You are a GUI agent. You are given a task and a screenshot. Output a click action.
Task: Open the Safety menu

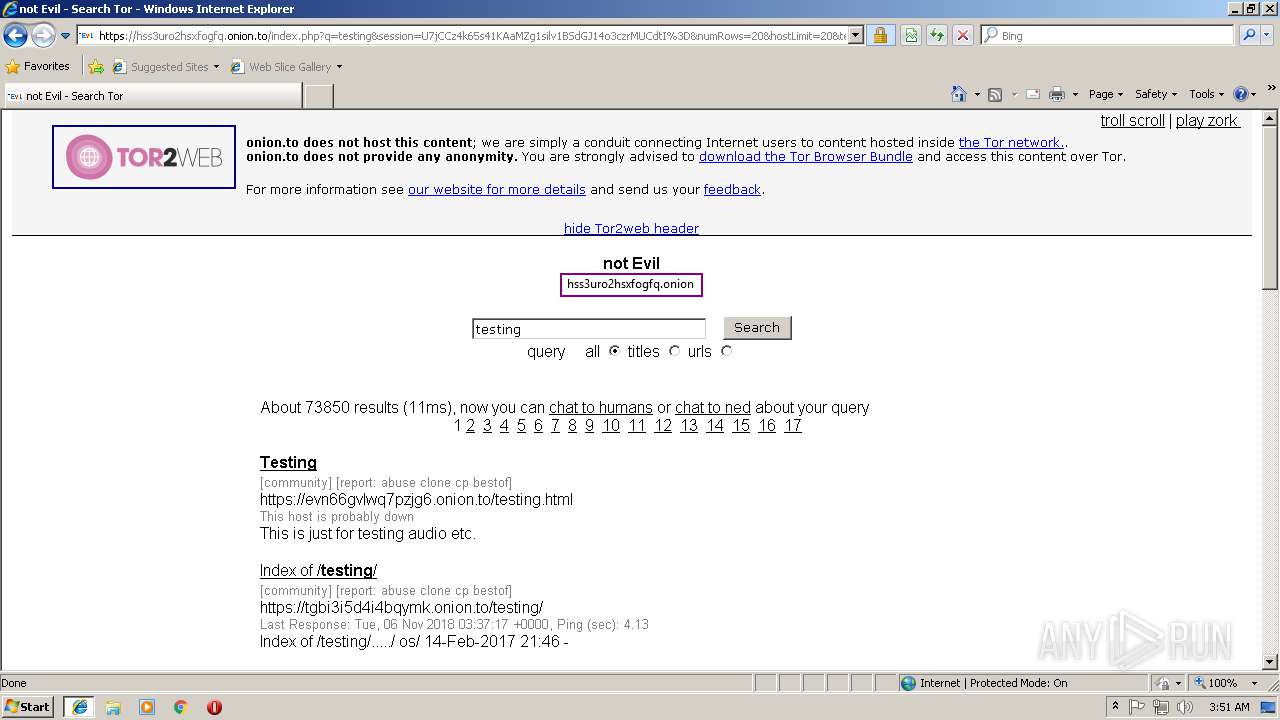(x=1155, y=94)
